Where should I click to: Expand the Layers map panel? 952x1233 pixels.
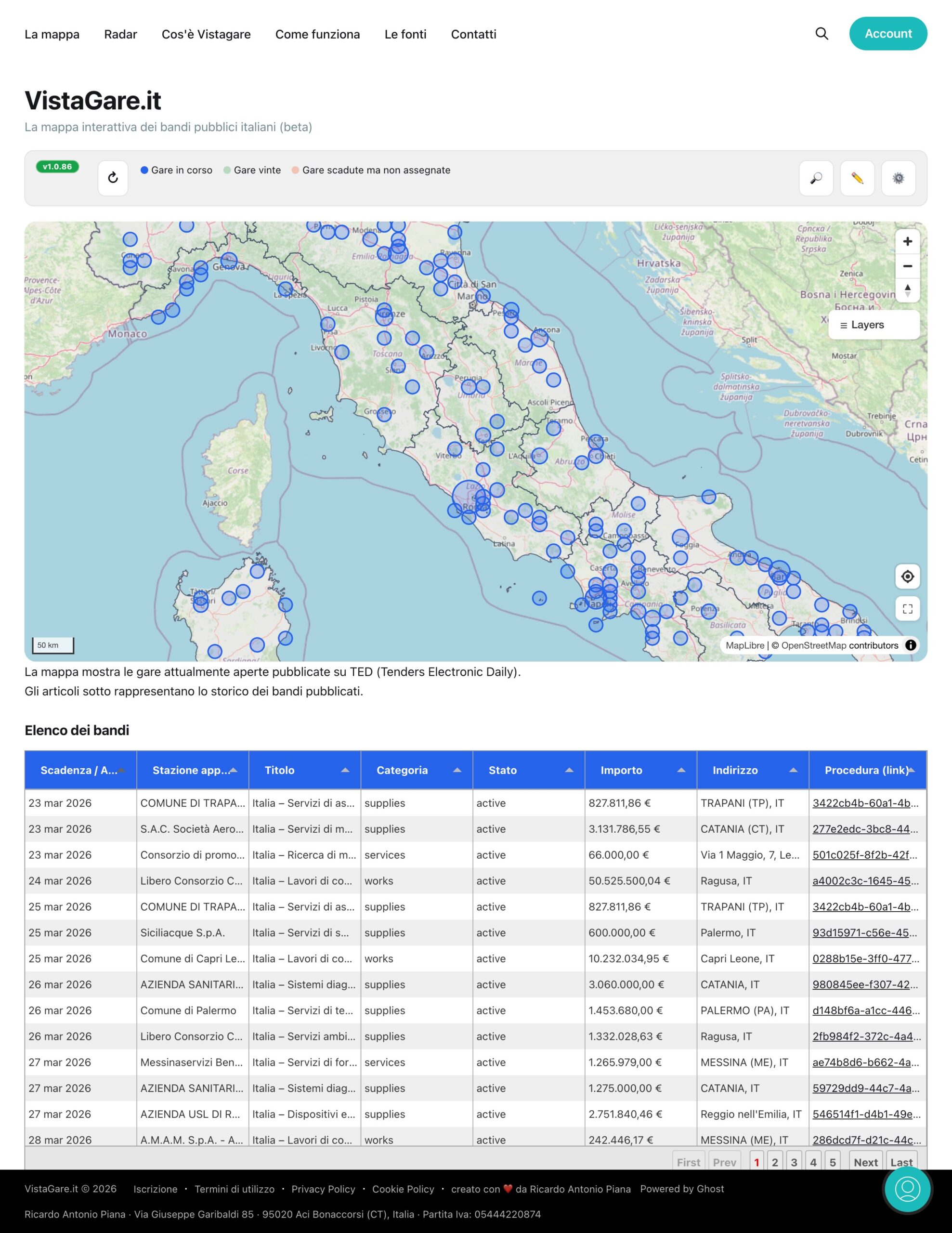[x=874, y=325]
